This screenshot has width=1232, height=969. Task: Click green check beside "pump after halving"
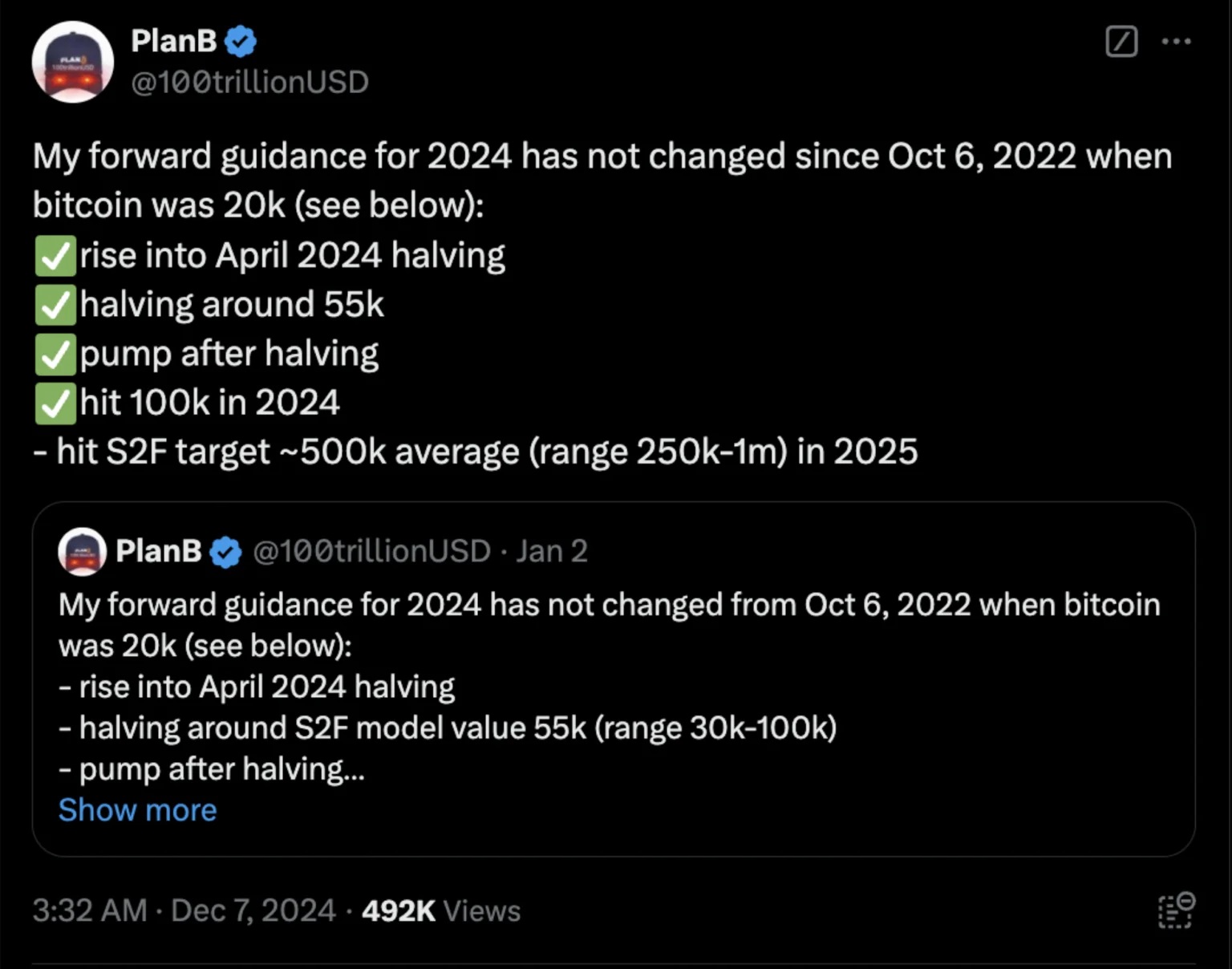tap(55, 354)
